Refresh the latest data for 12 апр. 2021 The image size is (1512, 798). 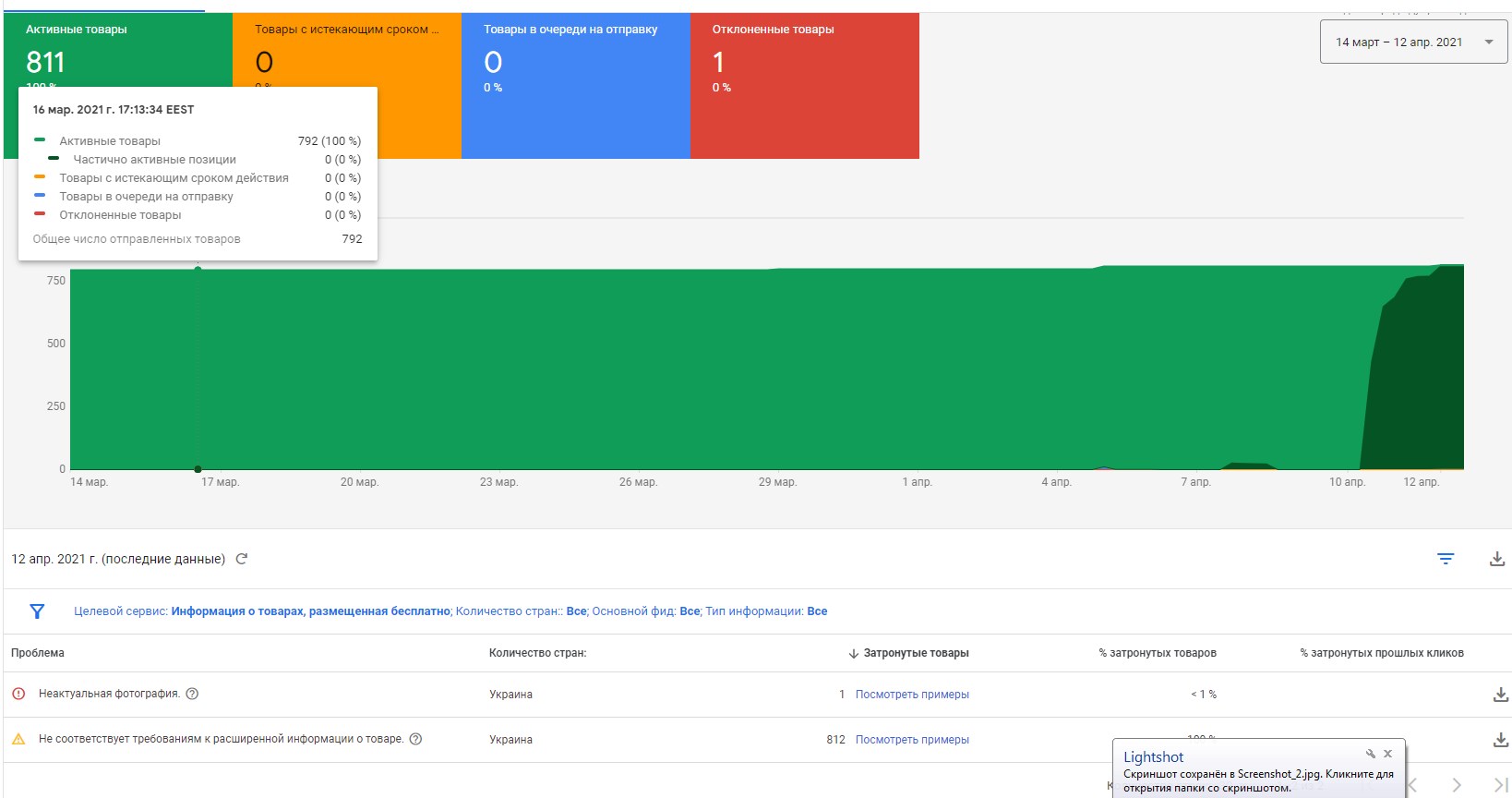click(x=242, y=559)
